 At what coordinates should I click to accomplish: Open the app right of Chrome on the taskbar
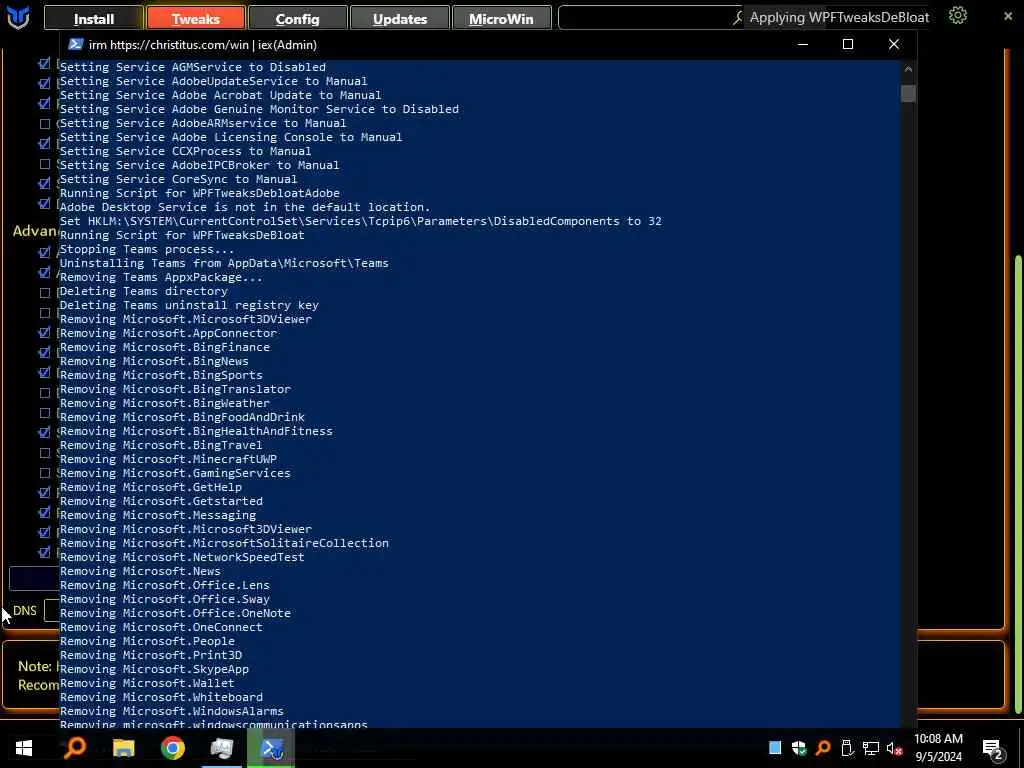[221, 748]
